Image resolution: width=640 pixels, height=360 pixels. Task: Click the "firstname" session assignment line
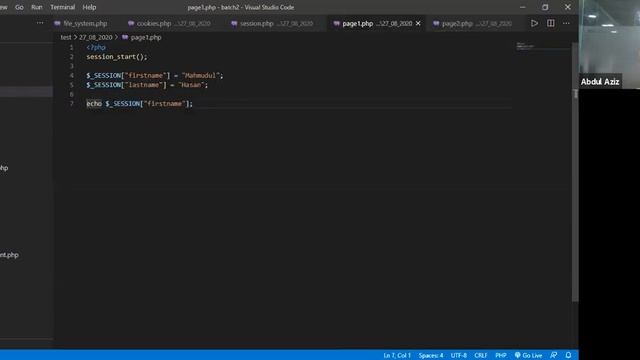(x=155, y=76)
